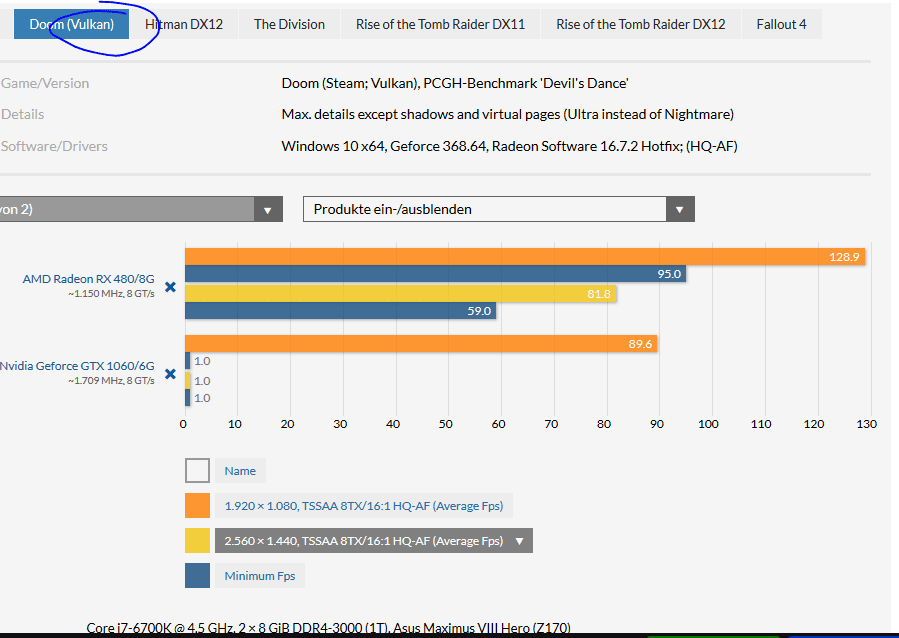Remove AMD Radeon RX 480/8G with X icon

point(170,287)
